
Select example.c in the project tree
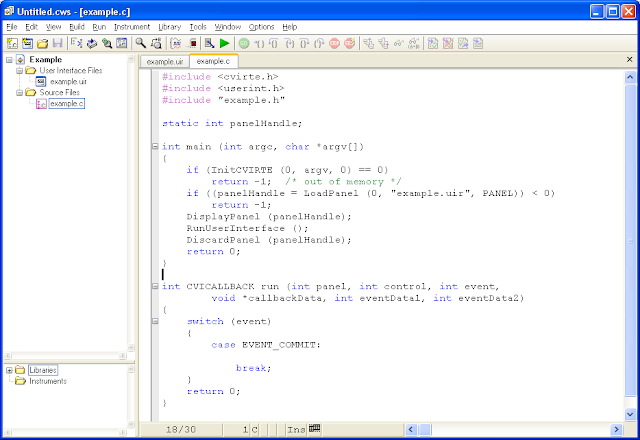coord(67,104)
